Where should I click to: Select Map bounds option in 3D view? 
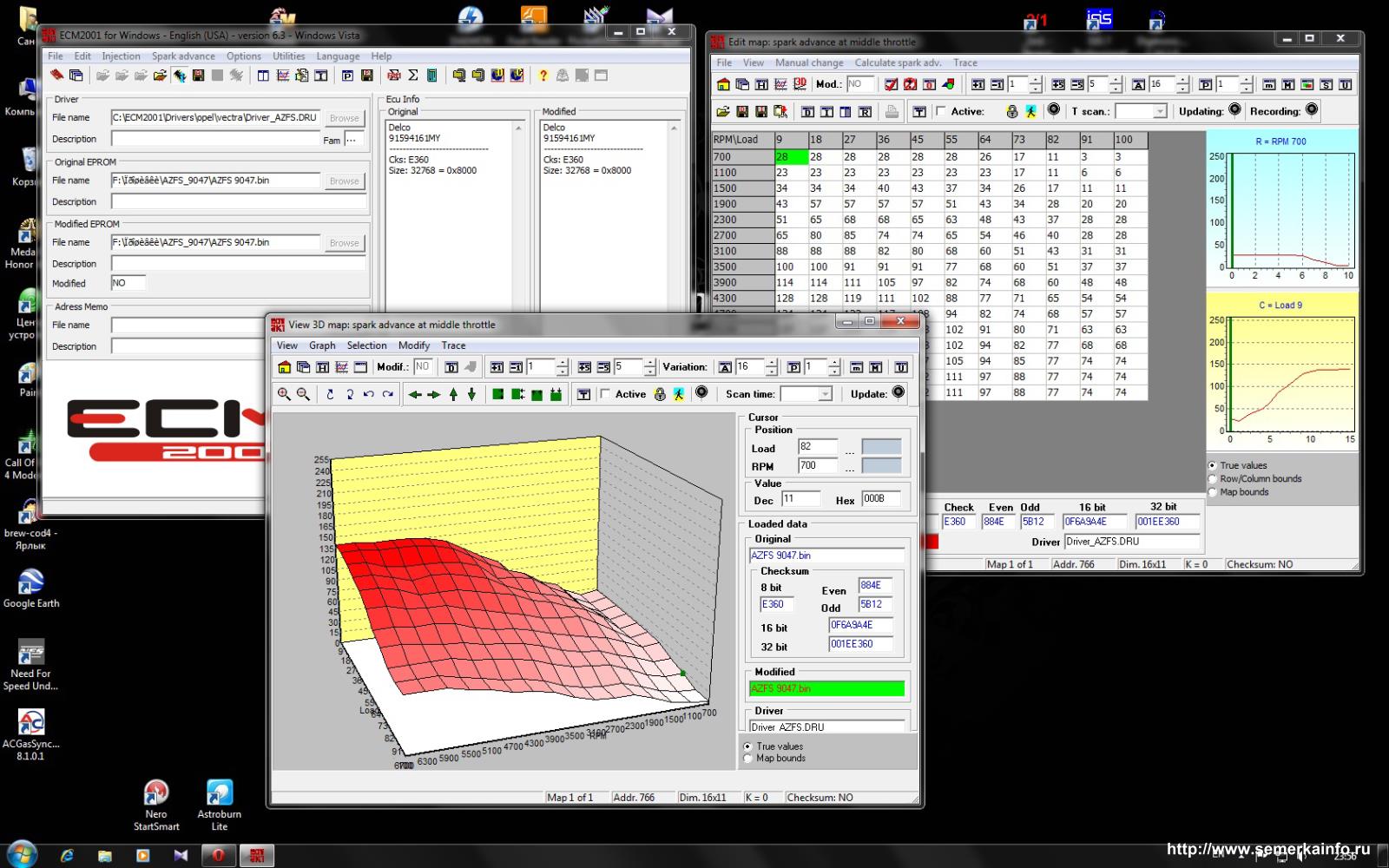(747, 758)
